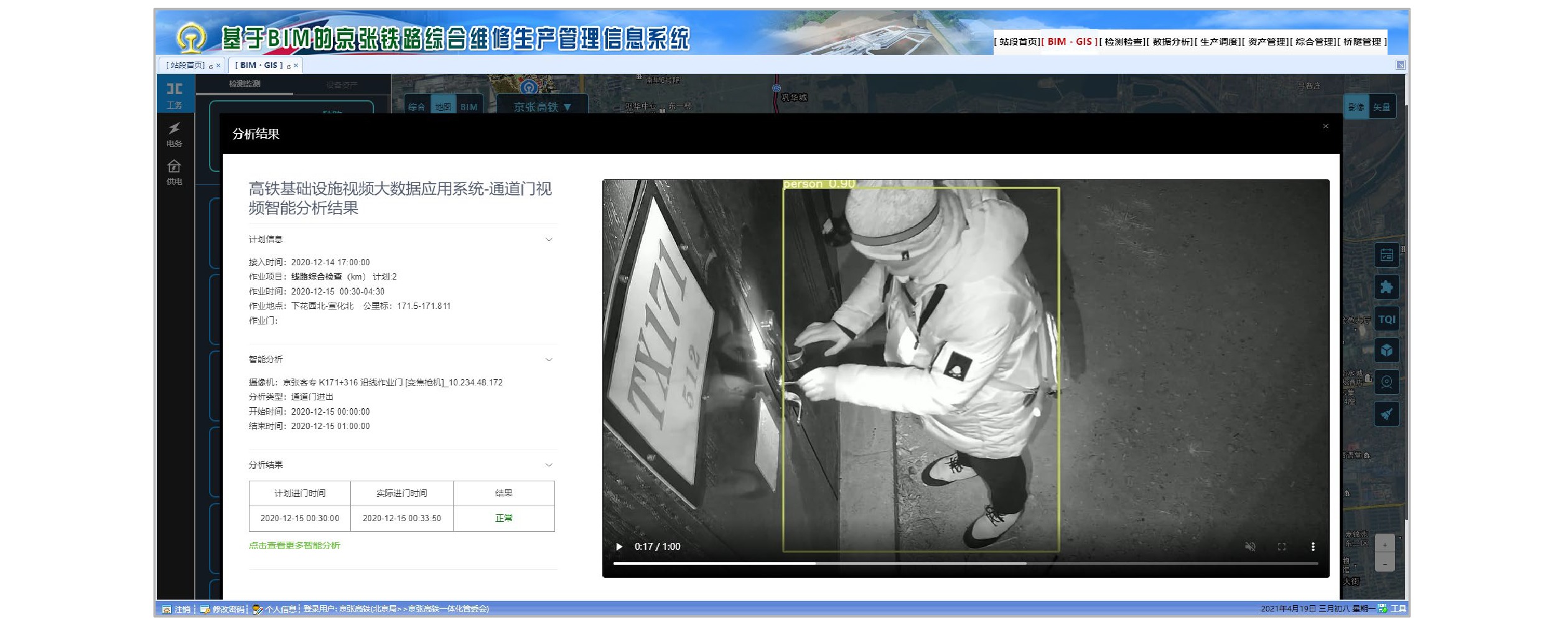Image resolution: width=1568 pixels, height=627 pixels.
Task: Click the 0:17 / 1:00 video time display
Action: pyautogui.click(x=657, y=547)
